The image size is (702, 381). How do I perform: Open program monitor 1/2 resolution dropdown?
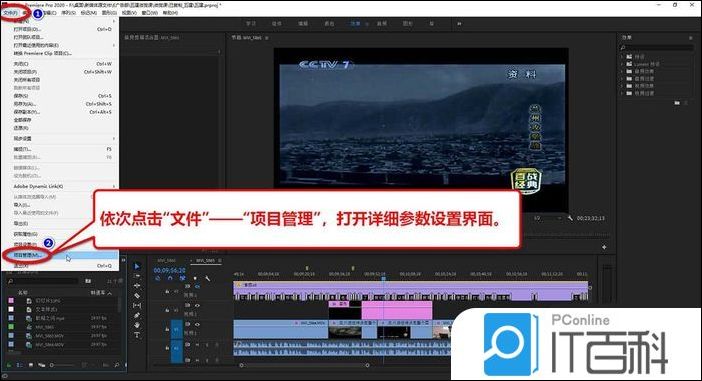[x=548, y=218]
